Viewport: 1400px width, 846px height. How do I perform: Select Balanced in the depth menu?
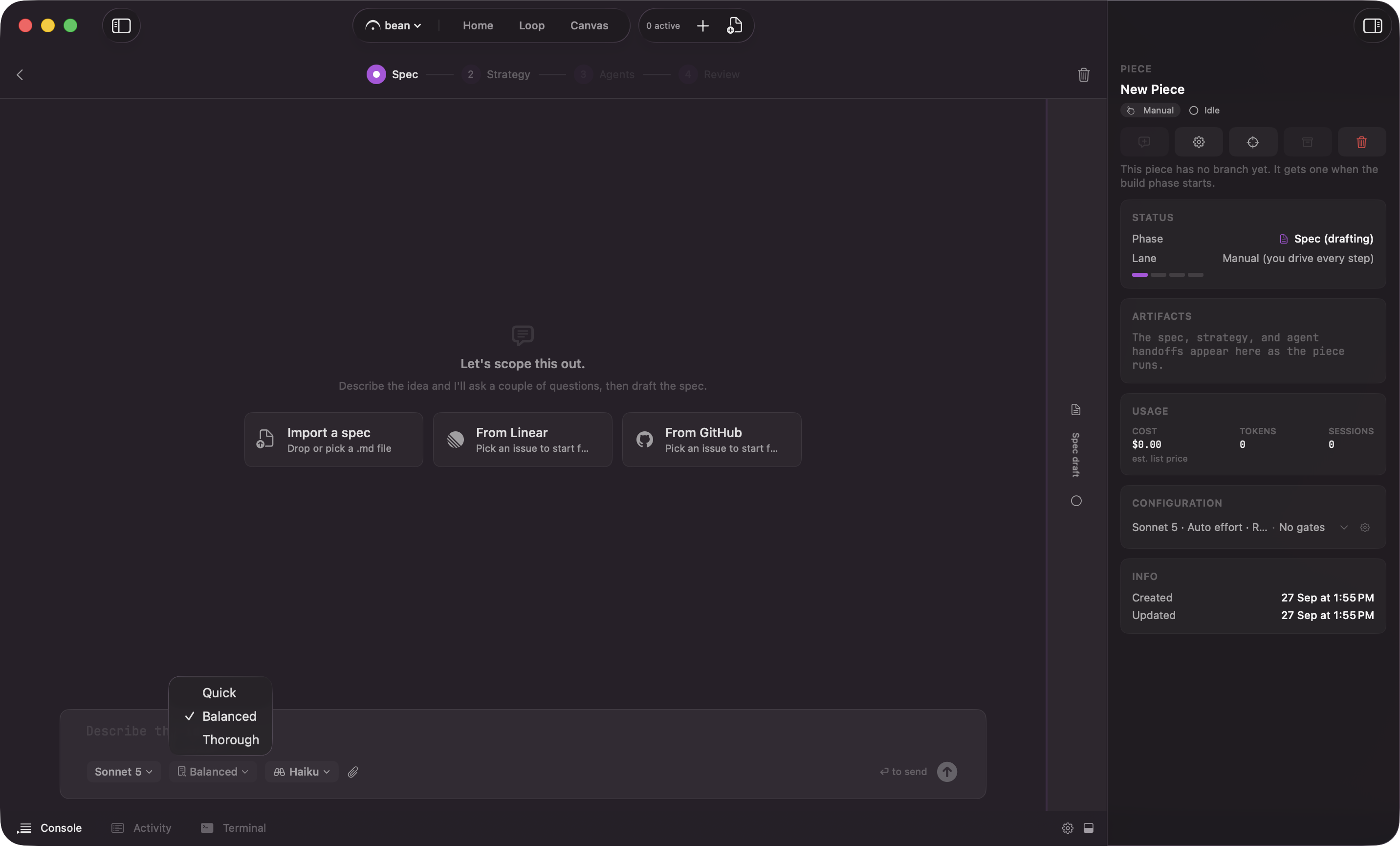coord(220,716)
